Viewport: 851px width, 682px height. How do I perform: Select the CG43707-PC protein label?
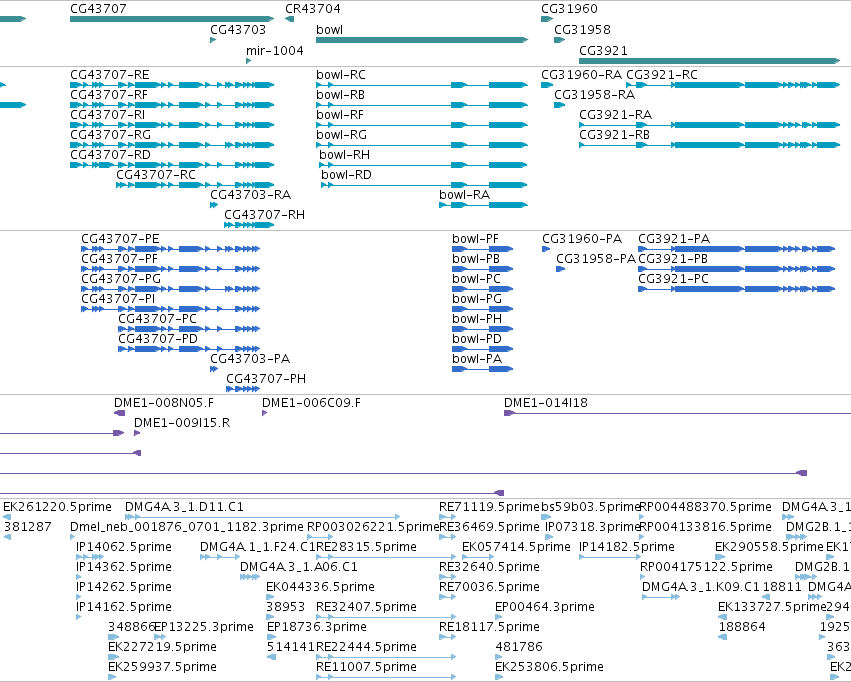[157, 320]
